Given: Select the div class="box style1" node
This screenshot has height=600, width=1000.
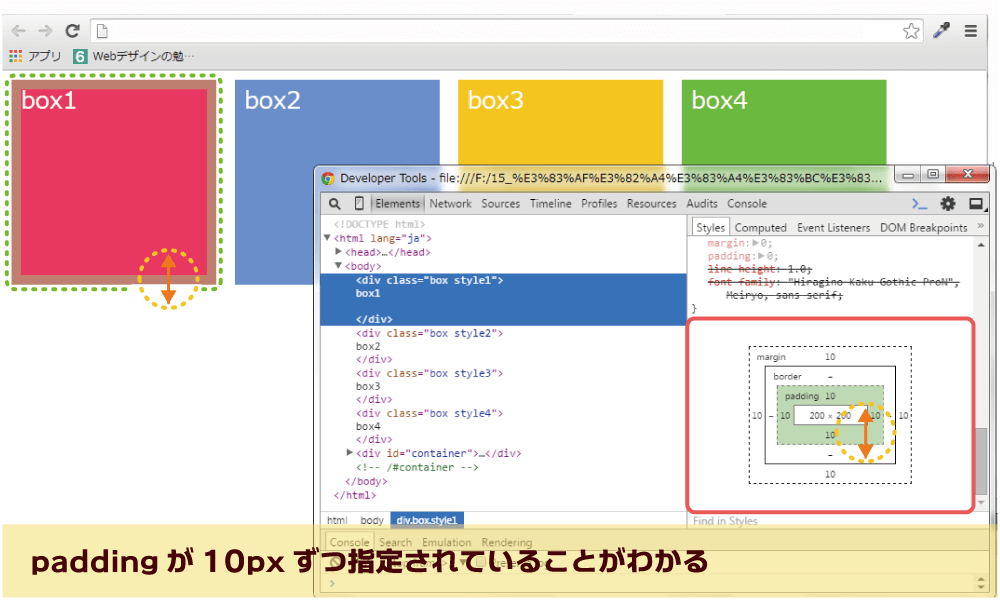Looking at the screenshot, I should (x=430, y=280).
